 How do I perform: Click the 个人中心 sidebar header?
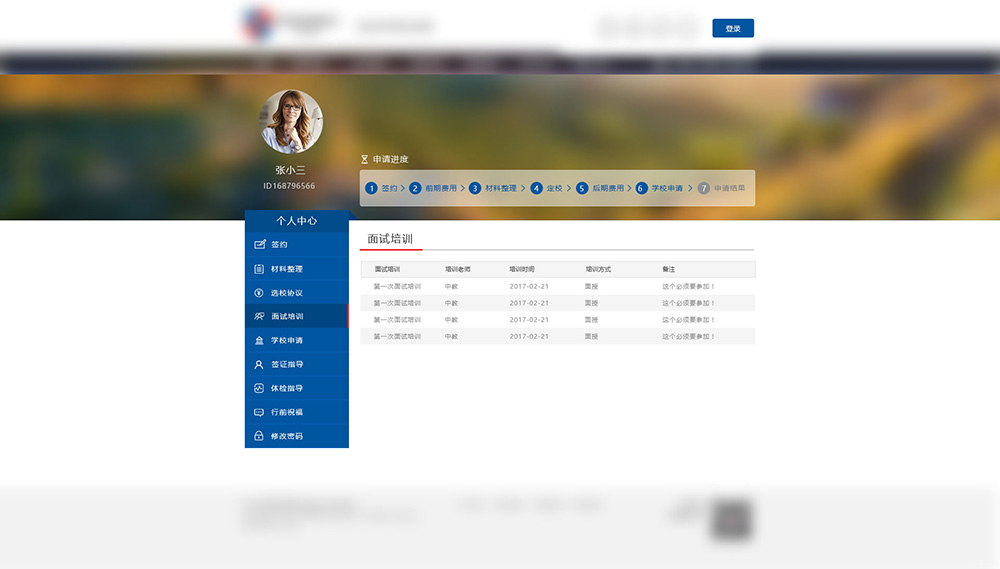tap(296, 220)
